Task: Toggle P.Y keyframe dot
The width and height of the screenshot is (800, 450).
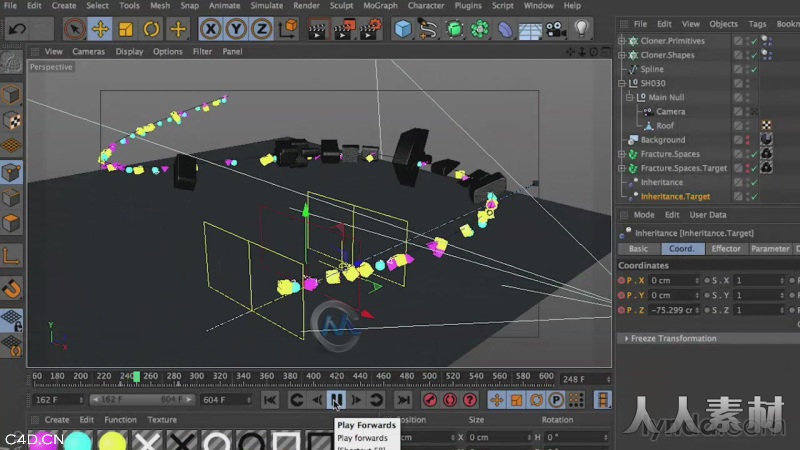Action: pyautogui.click(x=621, y=295)
